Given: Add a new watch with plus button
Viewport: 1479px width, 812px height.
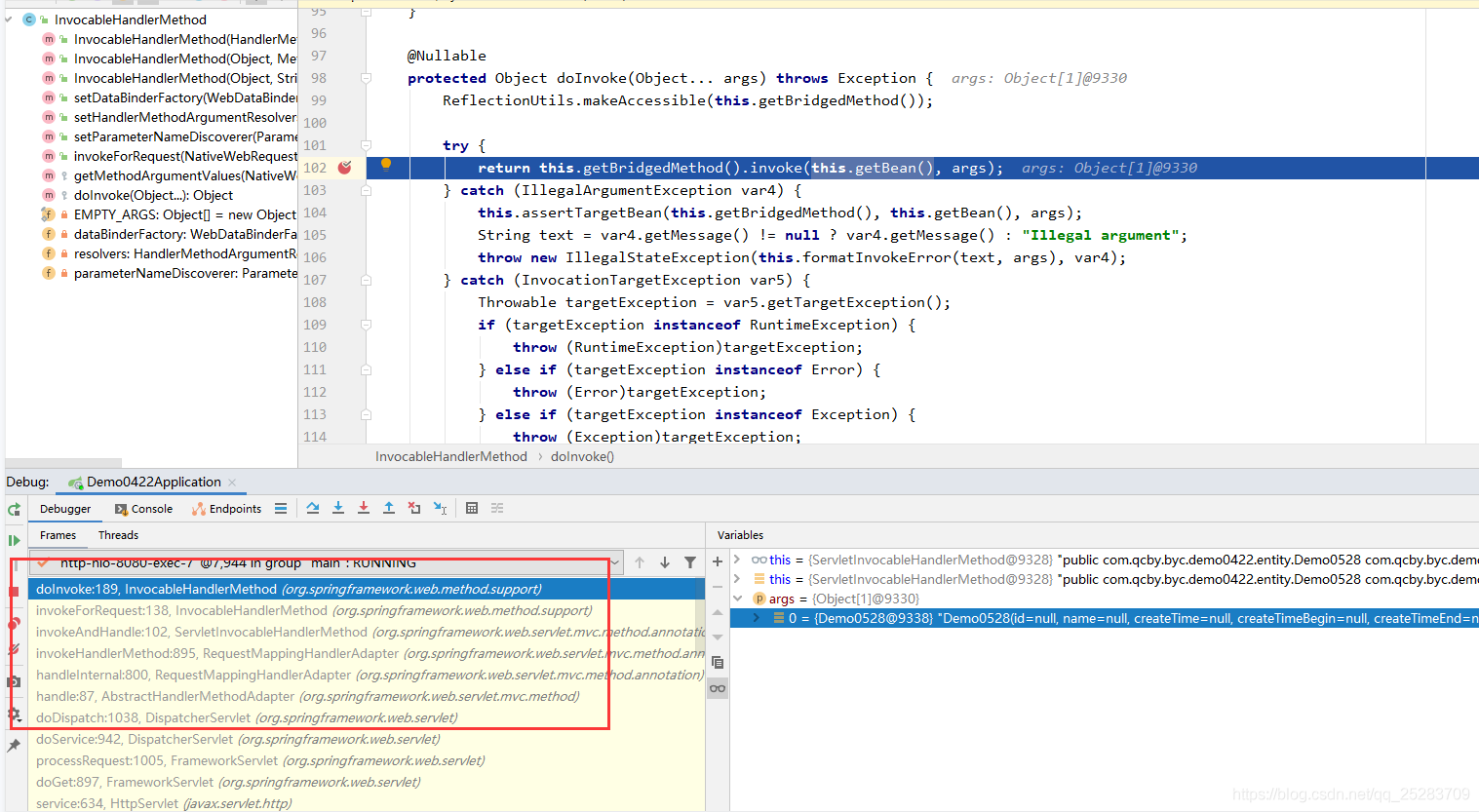Looking at the screenshot, I should [718, 561].
